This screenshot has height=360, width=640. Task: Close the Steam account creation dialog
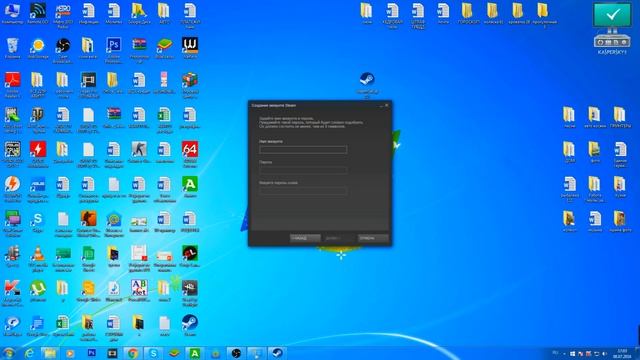(387, 105)
